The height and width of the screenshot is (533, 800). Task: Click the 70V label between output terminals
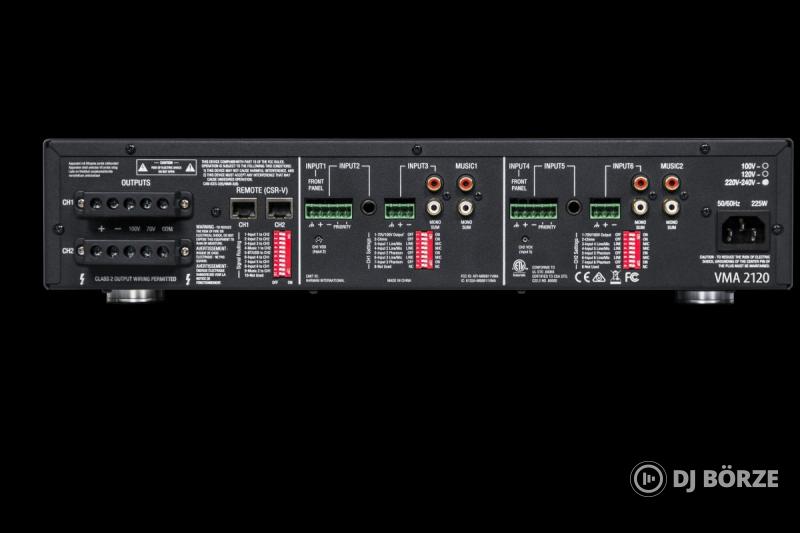coord(151,229)
